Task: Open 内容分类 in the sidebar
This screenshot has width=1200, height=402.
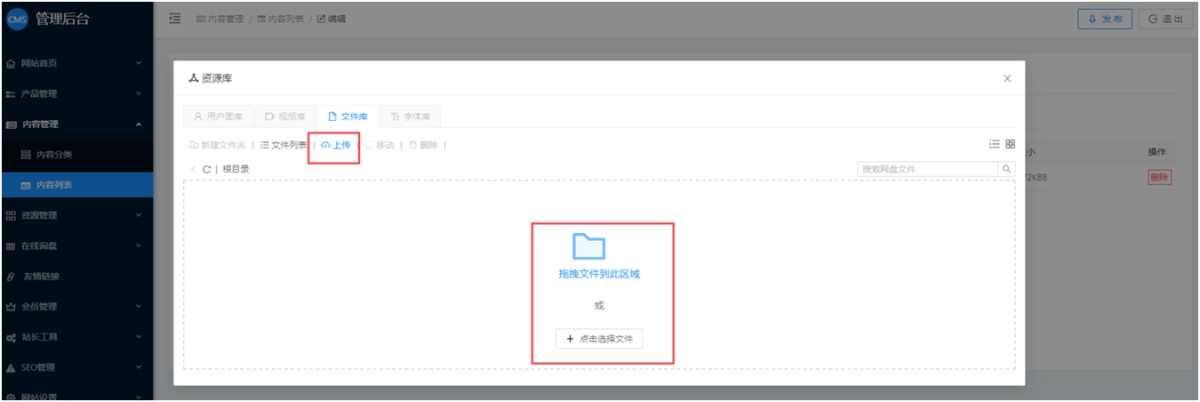Action: click(x=77, y=154)
